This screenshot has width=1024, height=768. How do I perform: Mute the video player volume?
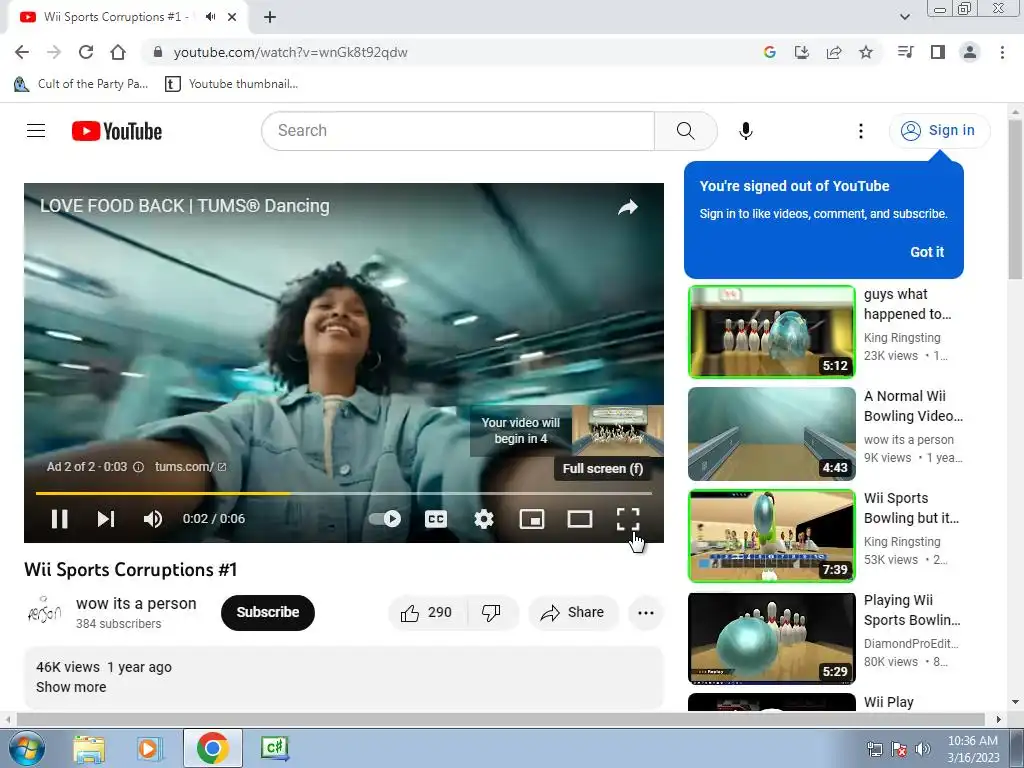coord(153,519)
